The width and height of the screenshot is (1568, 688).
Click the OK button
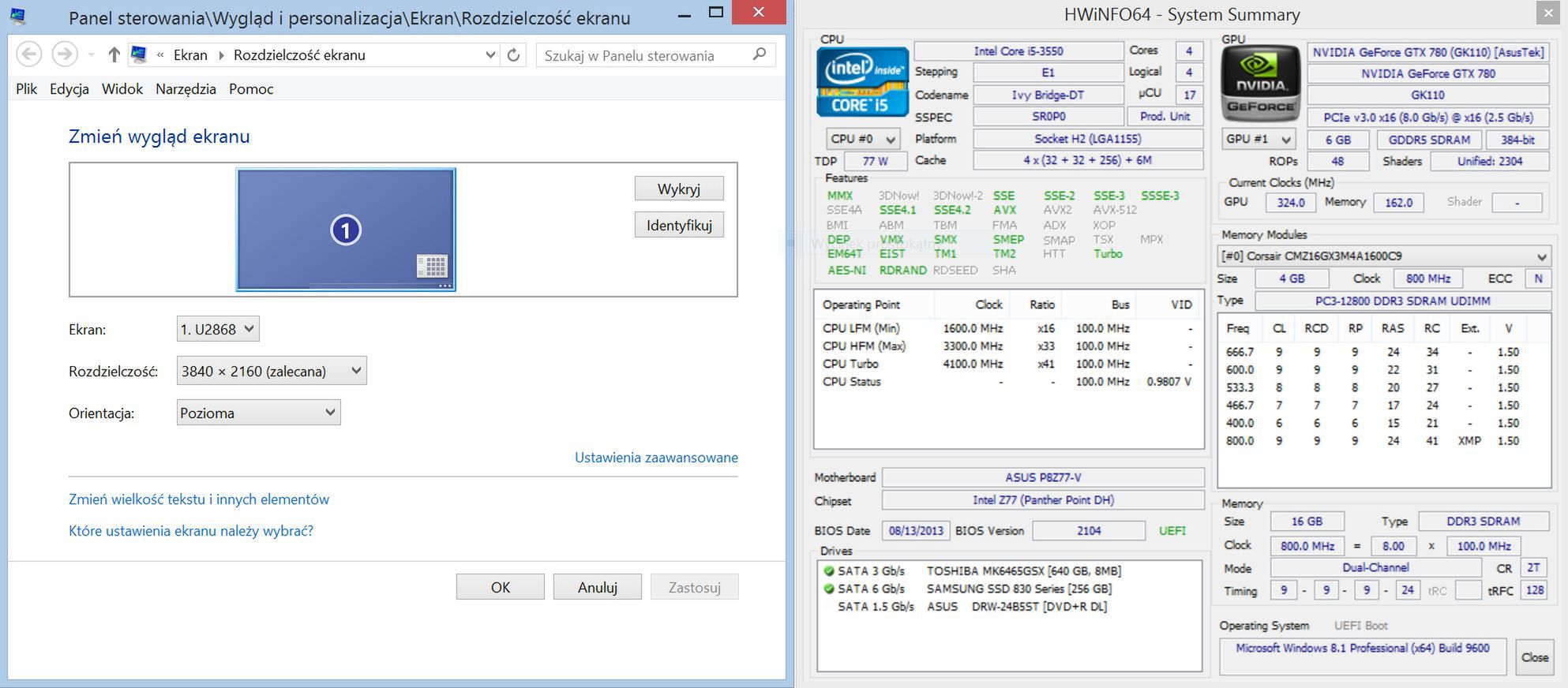(501, 587)
